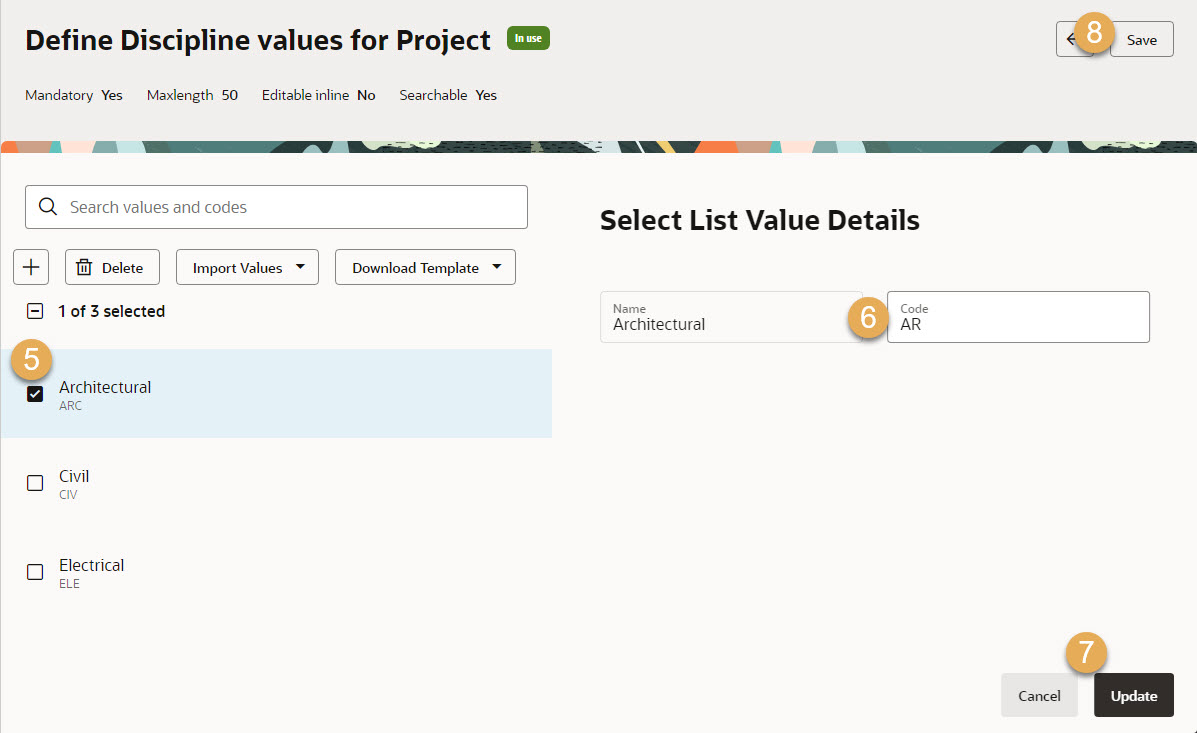The image size is (1197, 733).
Task: Open the Import Values dropdown
Action: [247, 267]
